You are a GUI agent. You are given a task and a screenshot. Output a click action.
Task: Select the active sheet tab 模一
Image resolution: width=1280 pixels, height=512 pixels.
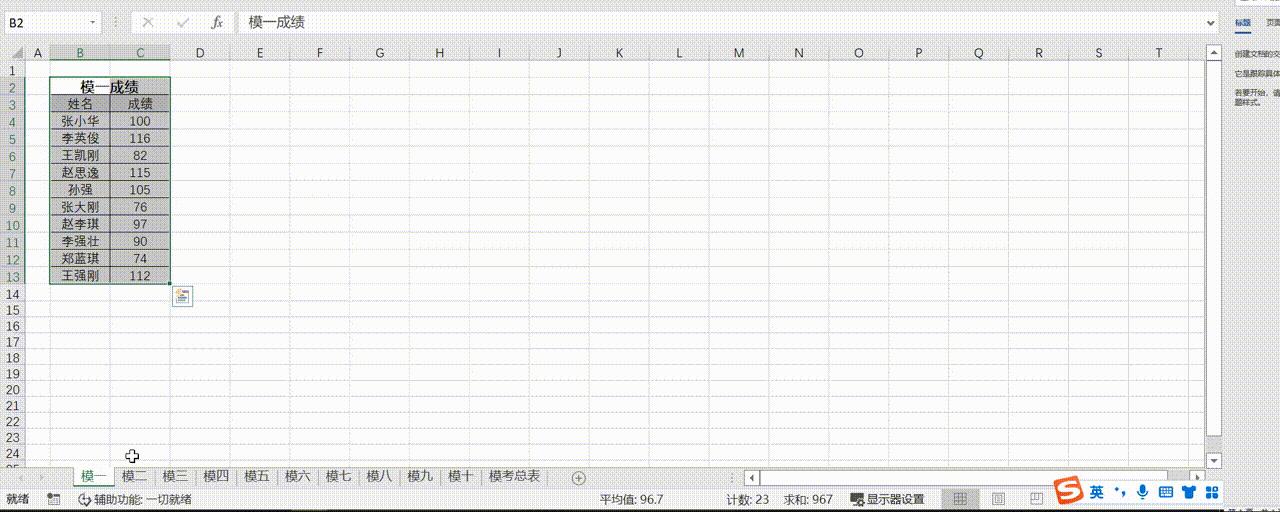point(94,476)
